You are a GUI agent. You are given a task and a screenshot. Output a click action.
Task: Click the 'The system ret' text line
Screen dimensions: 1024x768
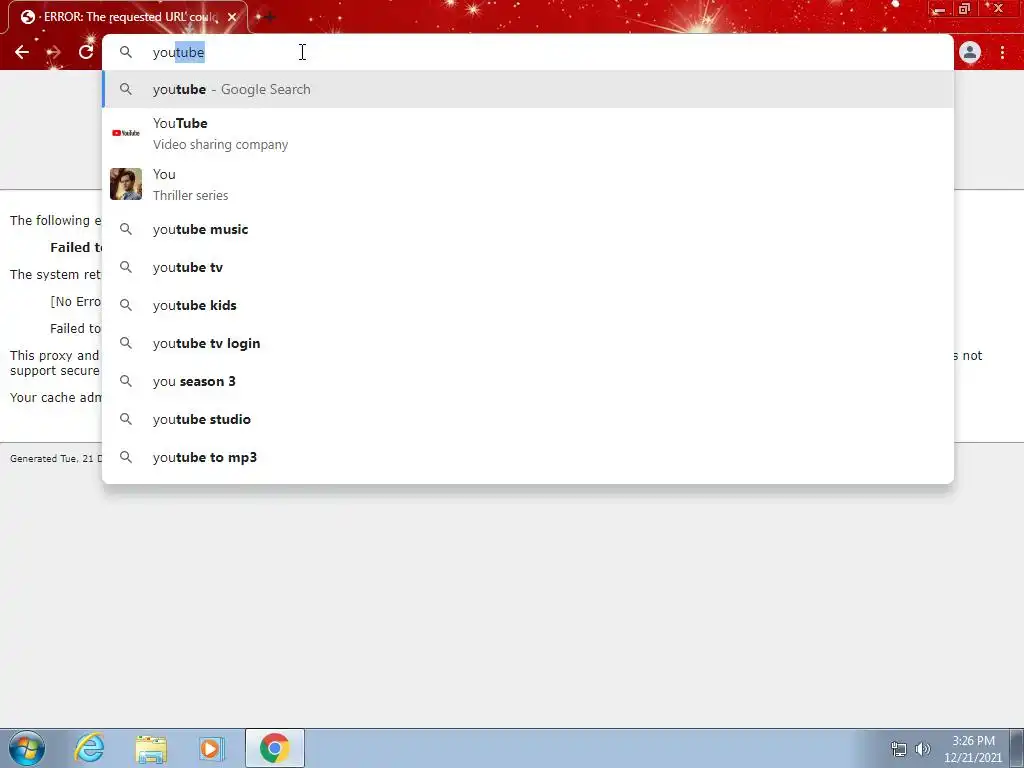click(x=56, y=274)
